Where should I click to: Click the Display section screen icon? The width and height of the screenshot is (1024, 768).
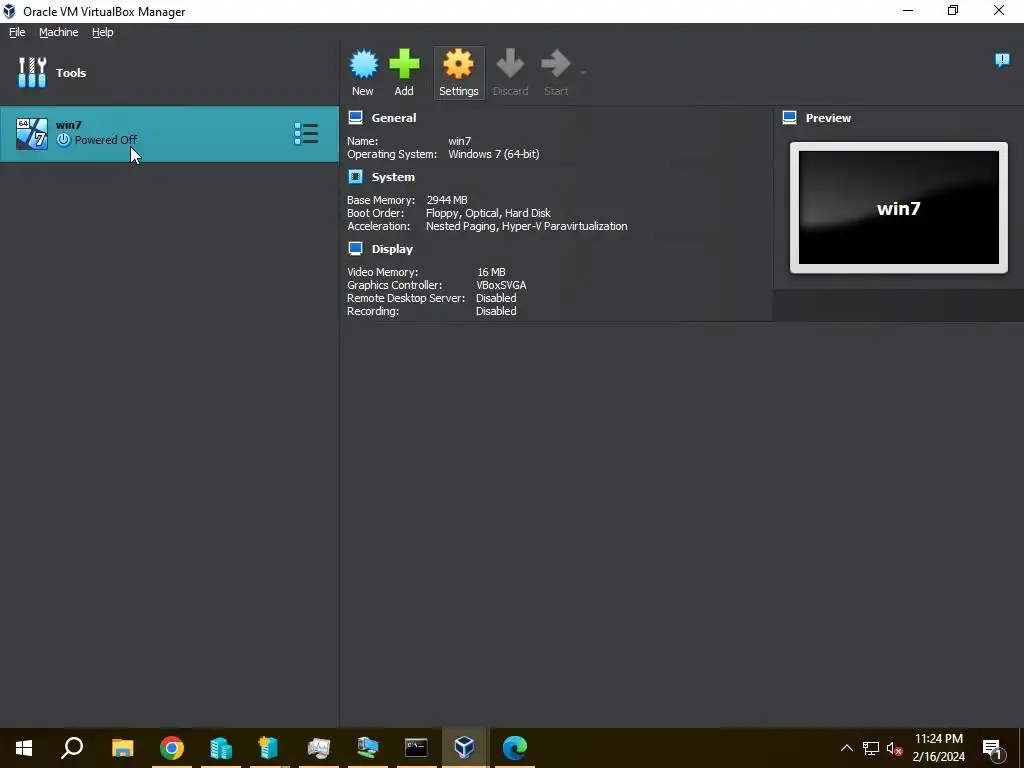pos(355,248)
